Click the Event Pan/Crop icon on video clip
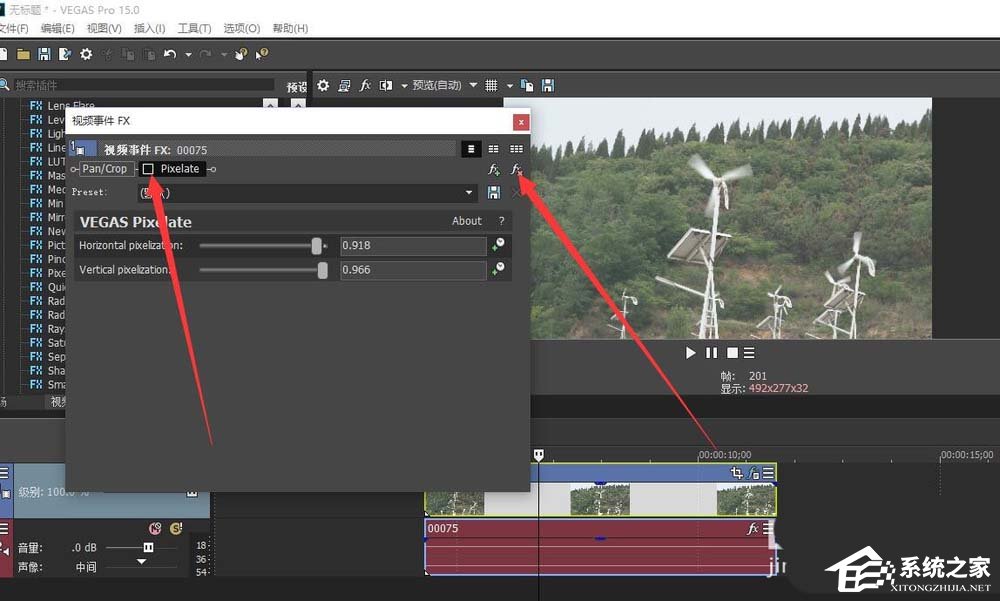Viewport: 1000px width, 601px height. tap(737, 473)
